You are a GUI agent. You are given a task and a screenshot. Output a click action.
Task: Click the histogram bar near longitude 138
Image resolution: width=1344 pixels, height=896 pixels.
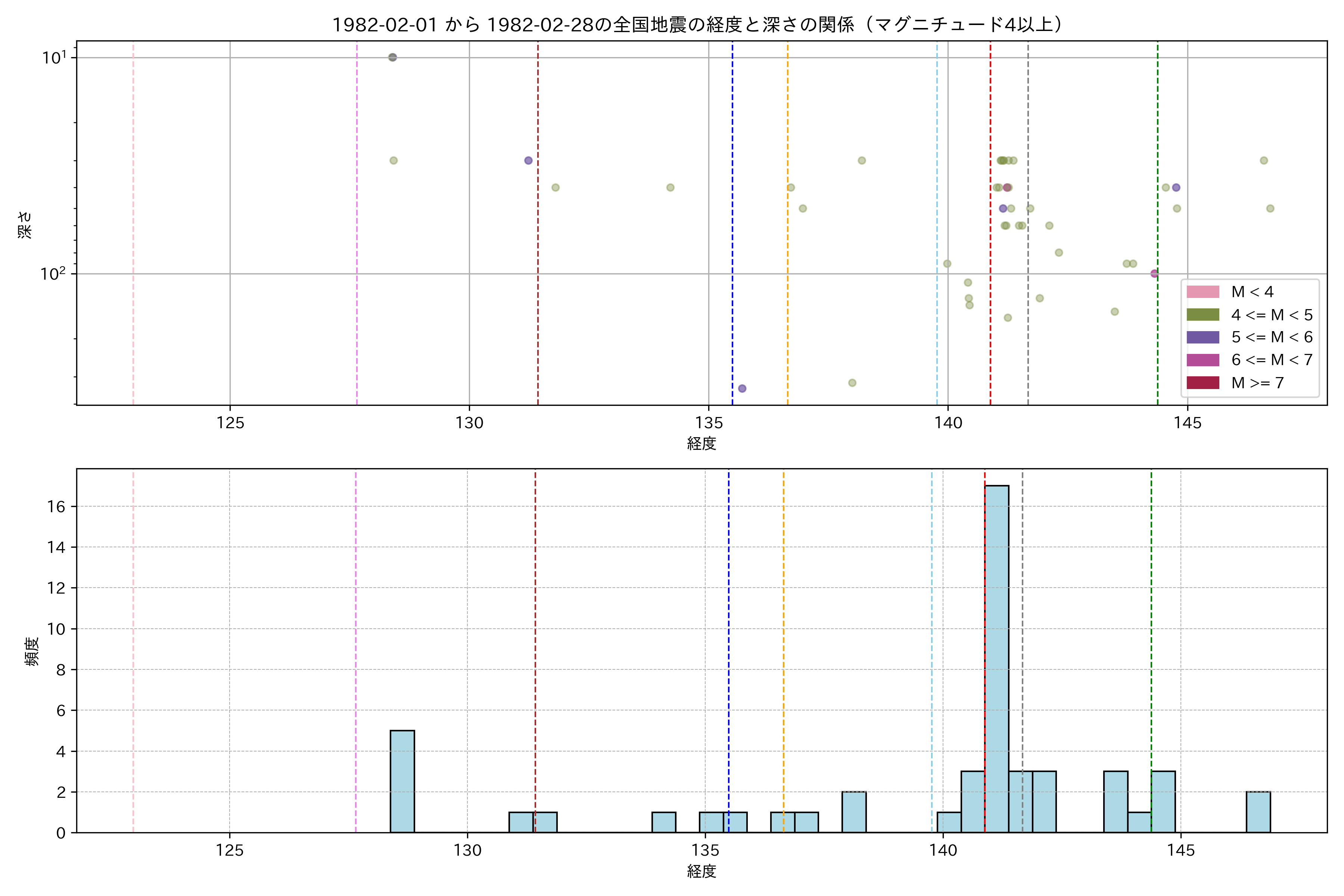854,812
